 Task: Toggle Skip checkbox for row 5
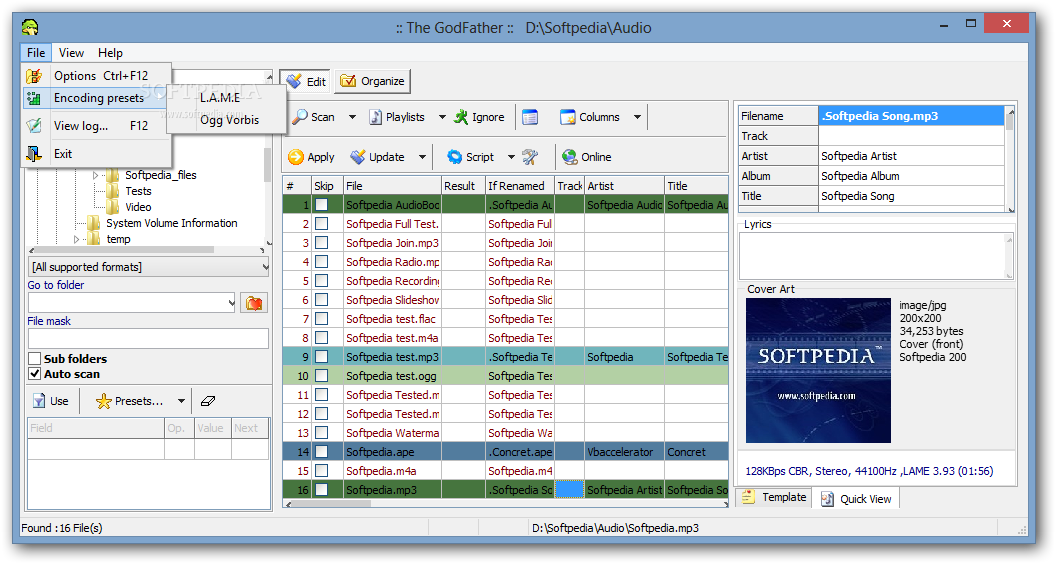(322, 281)
